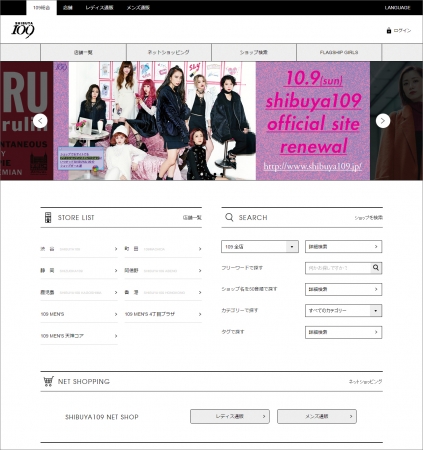This screenshot has width=423, height=450.
Task: Click the SHIBUYA 109 logo
Action: coord(23,30)
